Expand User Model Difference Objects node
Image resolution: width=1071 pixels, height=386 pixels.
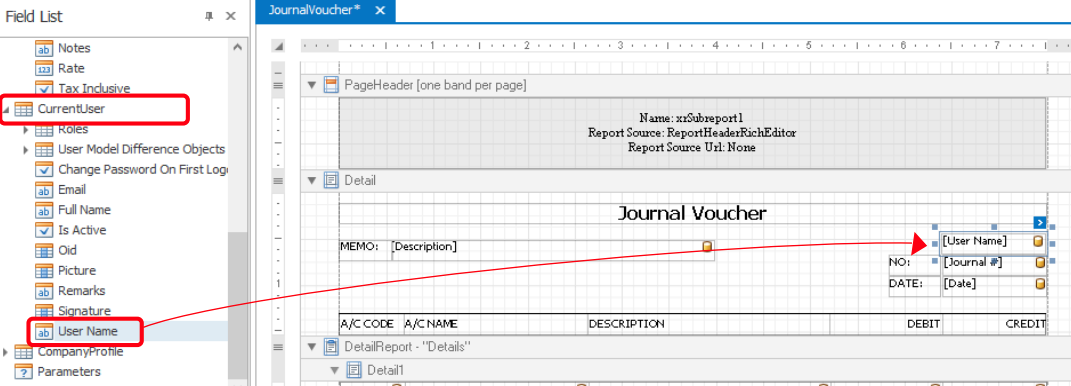pos(27,149)
